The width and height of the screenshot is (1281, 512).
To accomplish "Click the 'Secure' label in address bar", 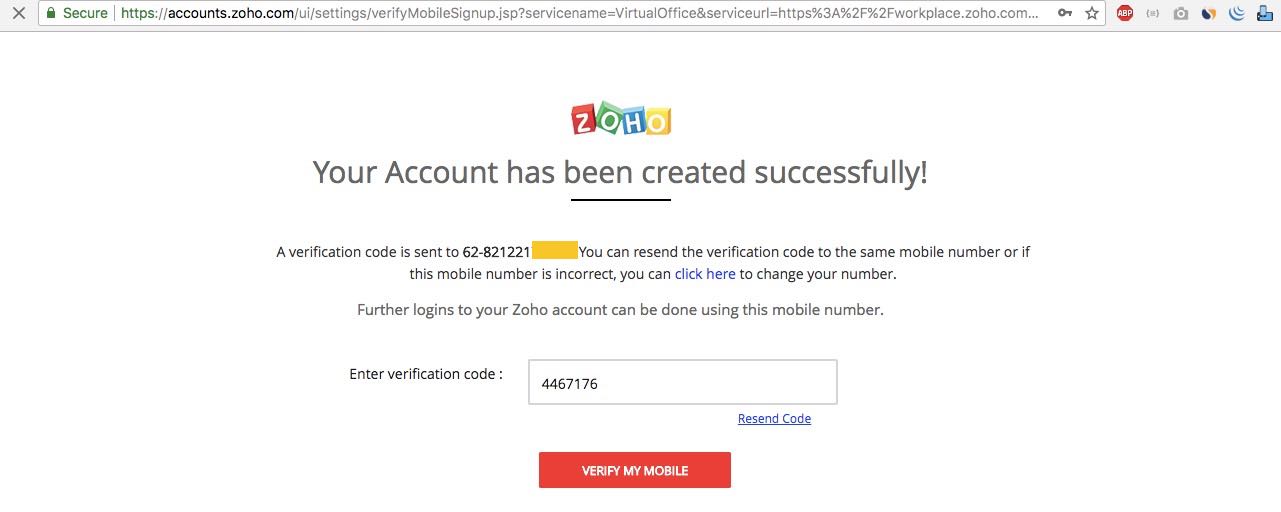I will (x=87, y=14).
